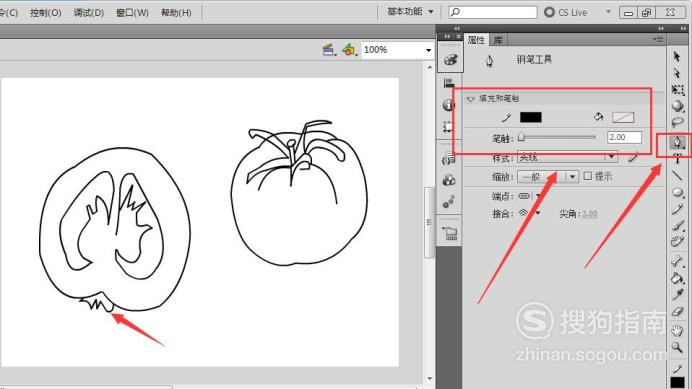The width and height of the screenshot is (692, 389).
Task: Select the Eyedropper tool
Action: (677, 295)
